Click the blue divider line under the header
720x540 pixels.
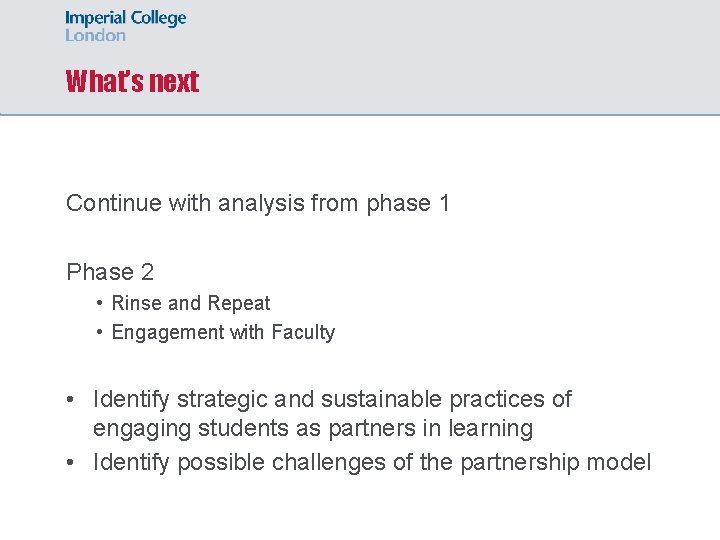tap(360, 115)
